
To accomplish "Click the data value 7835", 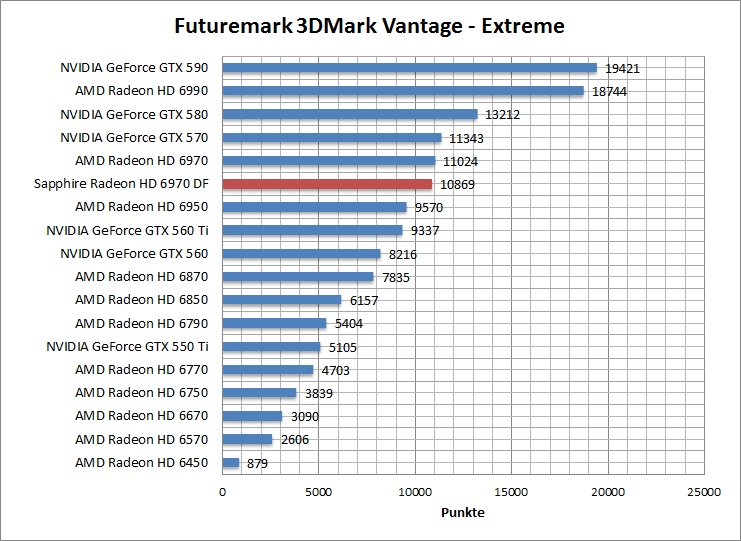I will coord(396,278).
